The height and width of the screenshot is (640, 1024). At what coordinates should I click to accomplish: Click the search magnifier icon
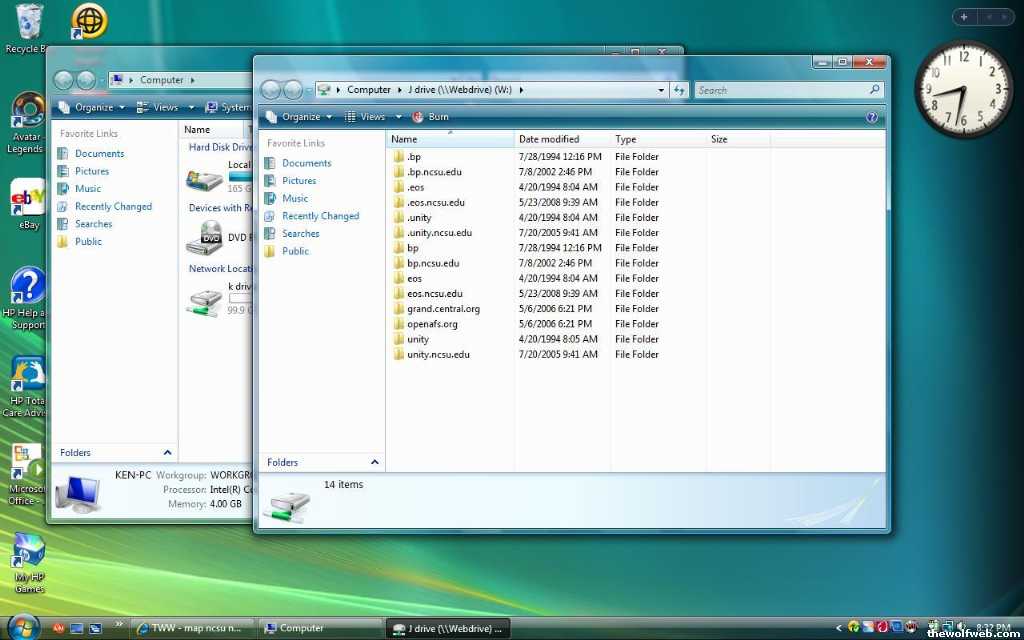pyautogui.click(x=875, y=90)
